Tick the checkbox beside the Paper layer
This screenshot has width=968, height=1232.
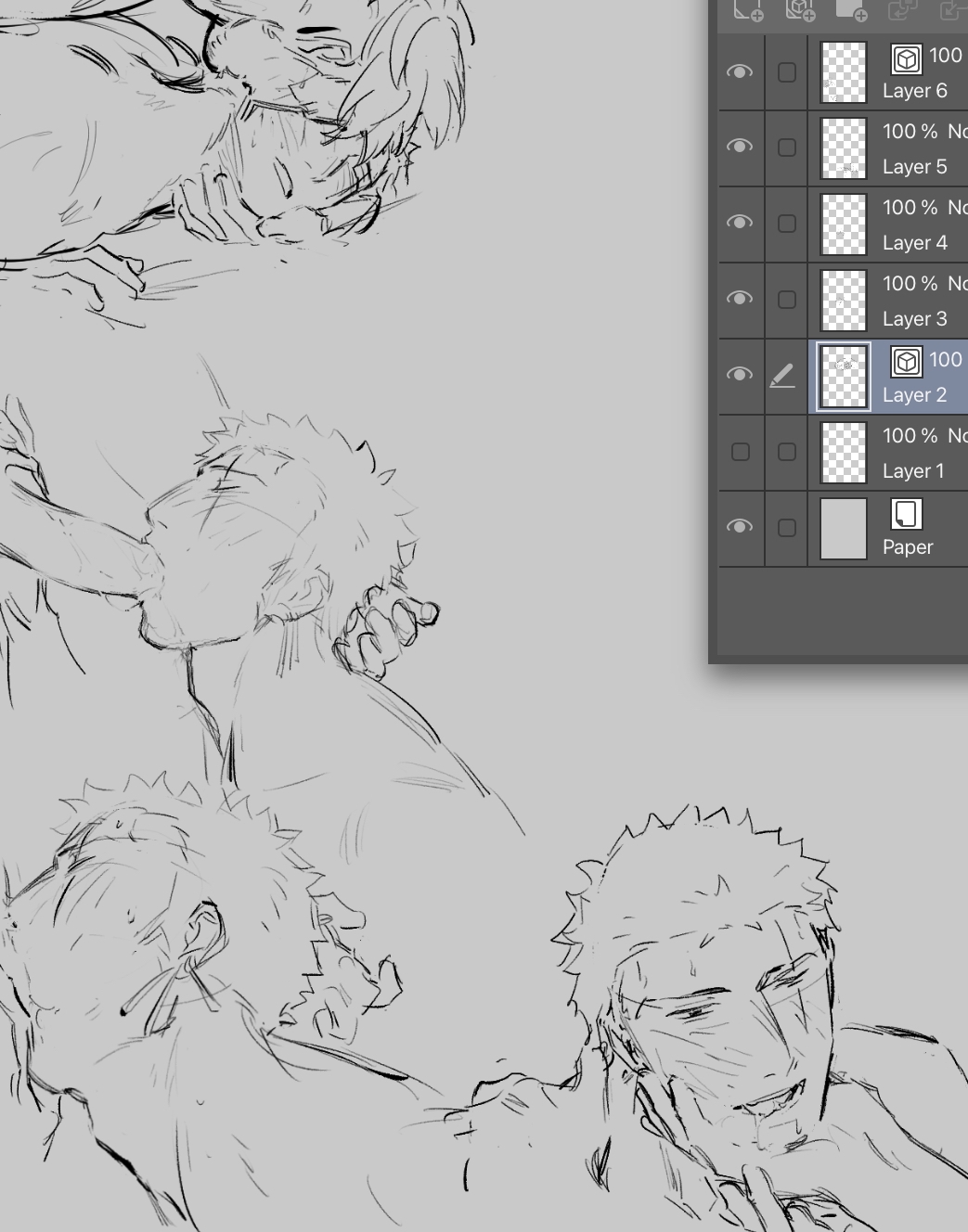point(786,528)
